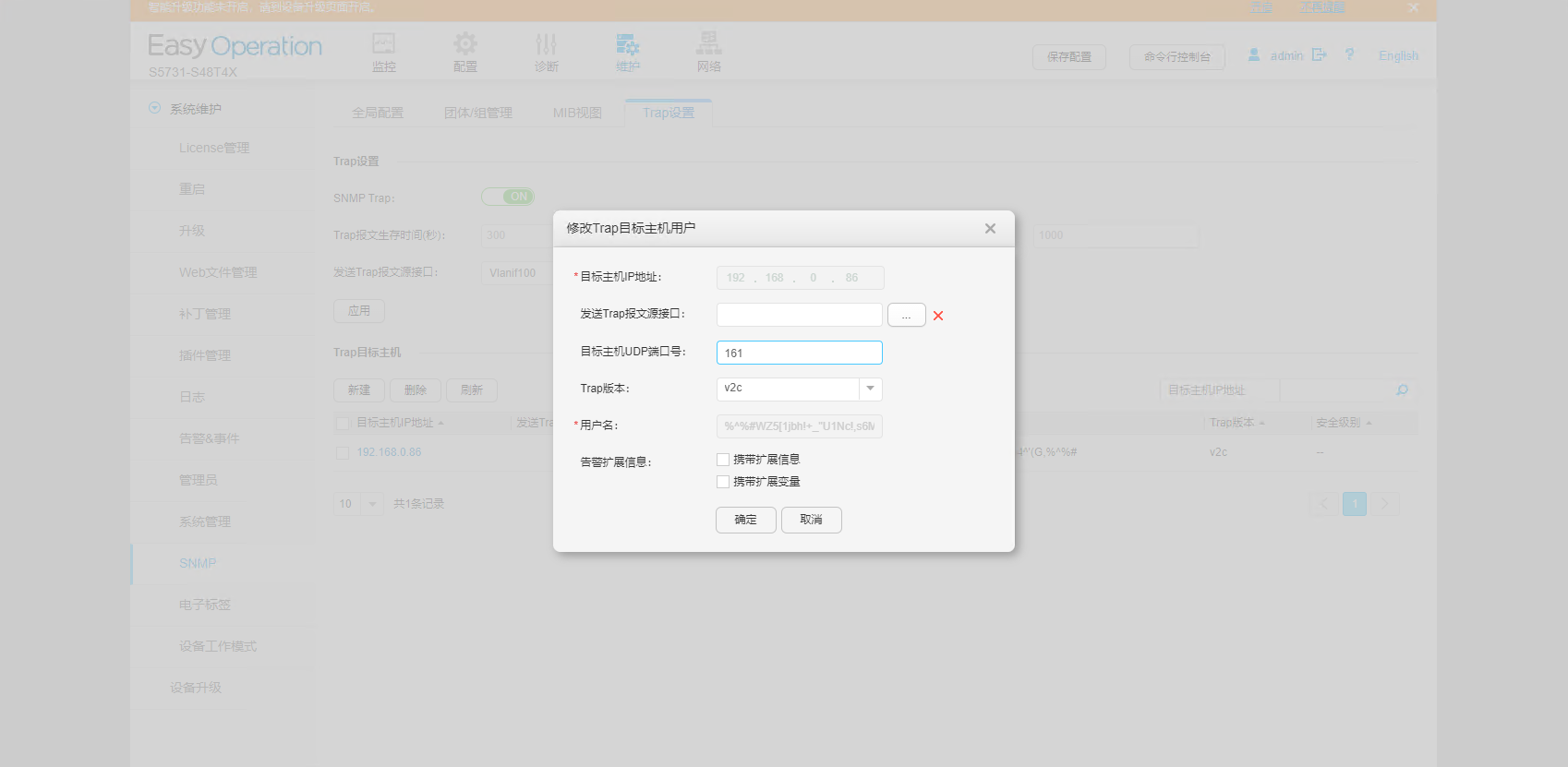Sort by Trap版本 column header

[1237, 423]
